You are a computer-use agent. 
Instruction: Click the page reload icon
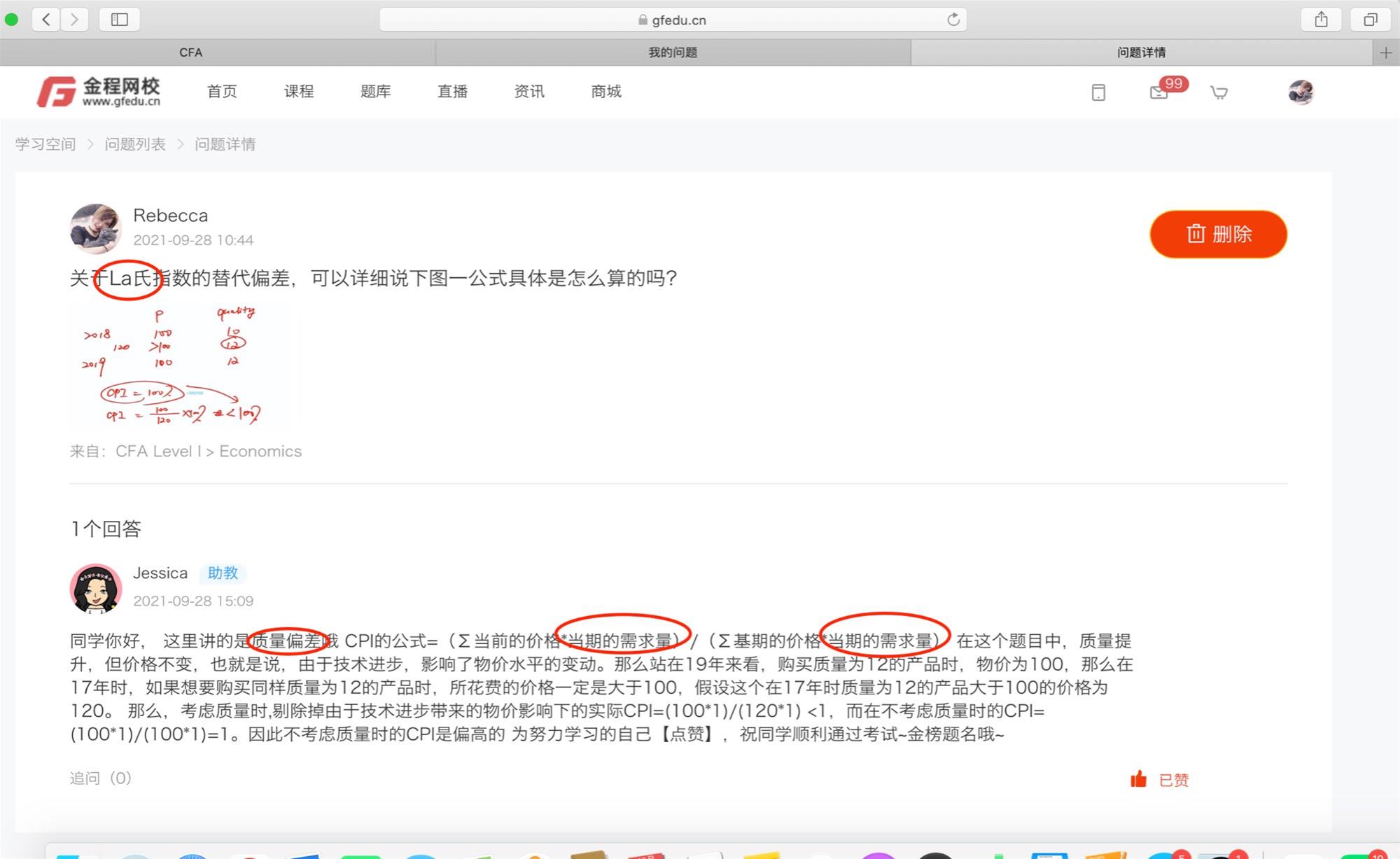(x=953, y=20)
